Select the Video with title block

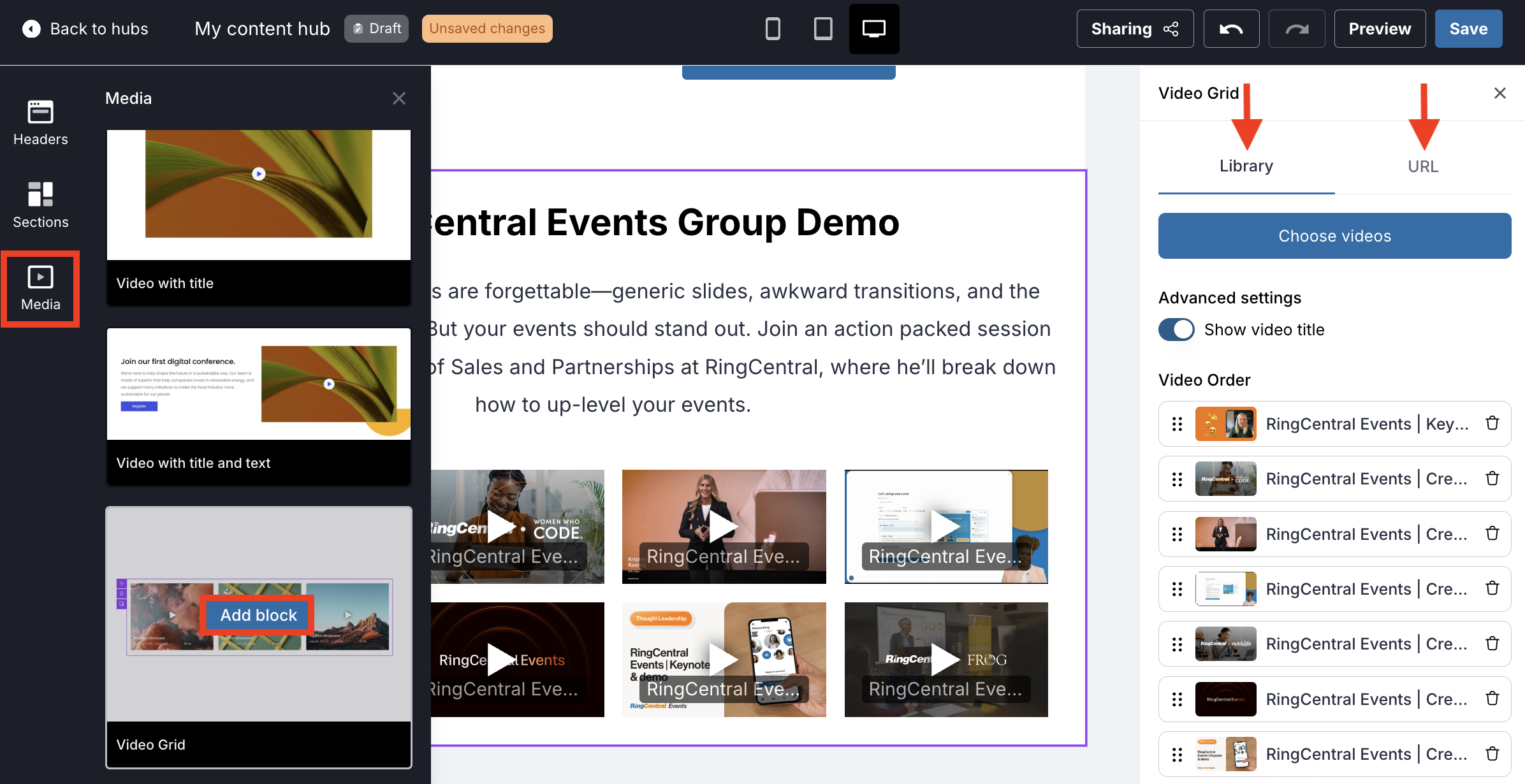259,218
